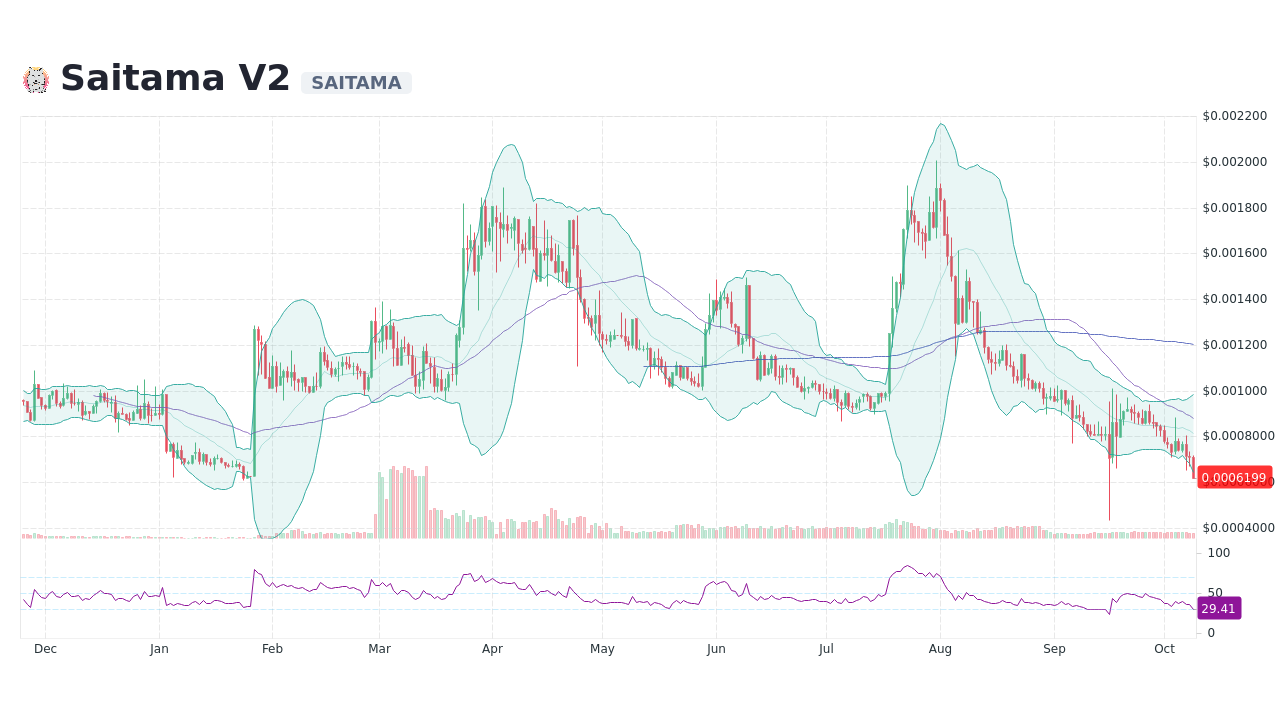Image resolution: width=1280 pixels, height=720 pixels.
Task: Click the Saitama V2 title heading
Action: [175, 79]
